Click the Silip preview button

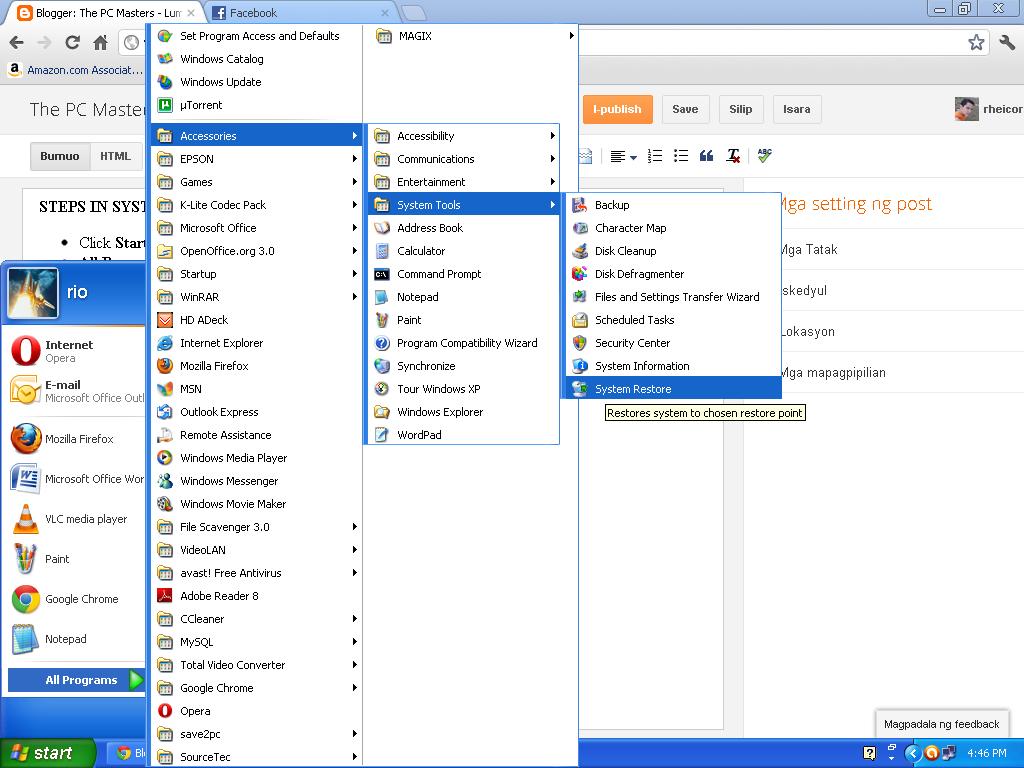[x=741, y=109]
